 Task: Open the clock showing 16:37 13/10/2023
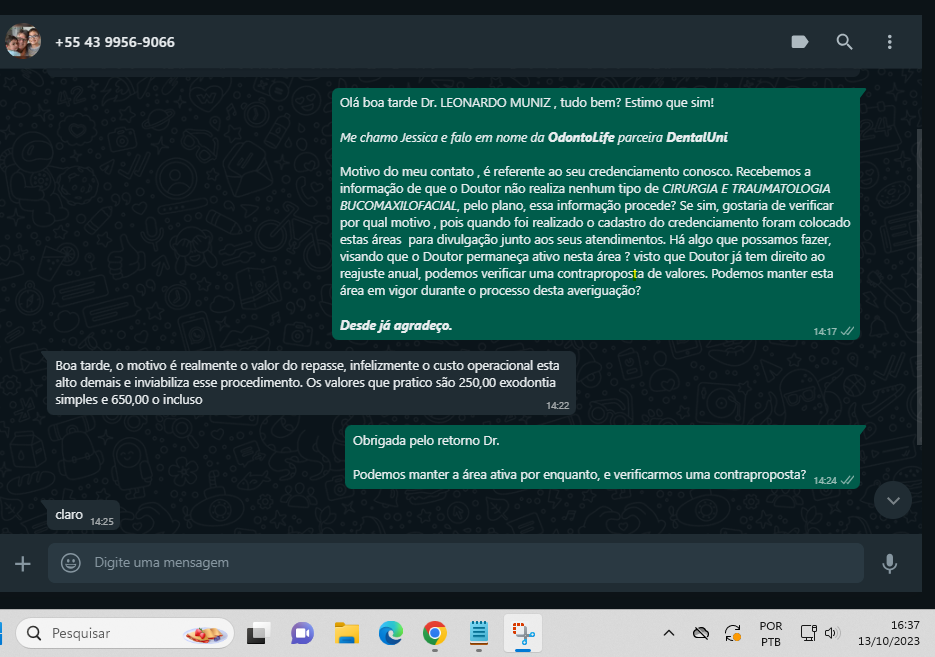(x=888, y=633)
